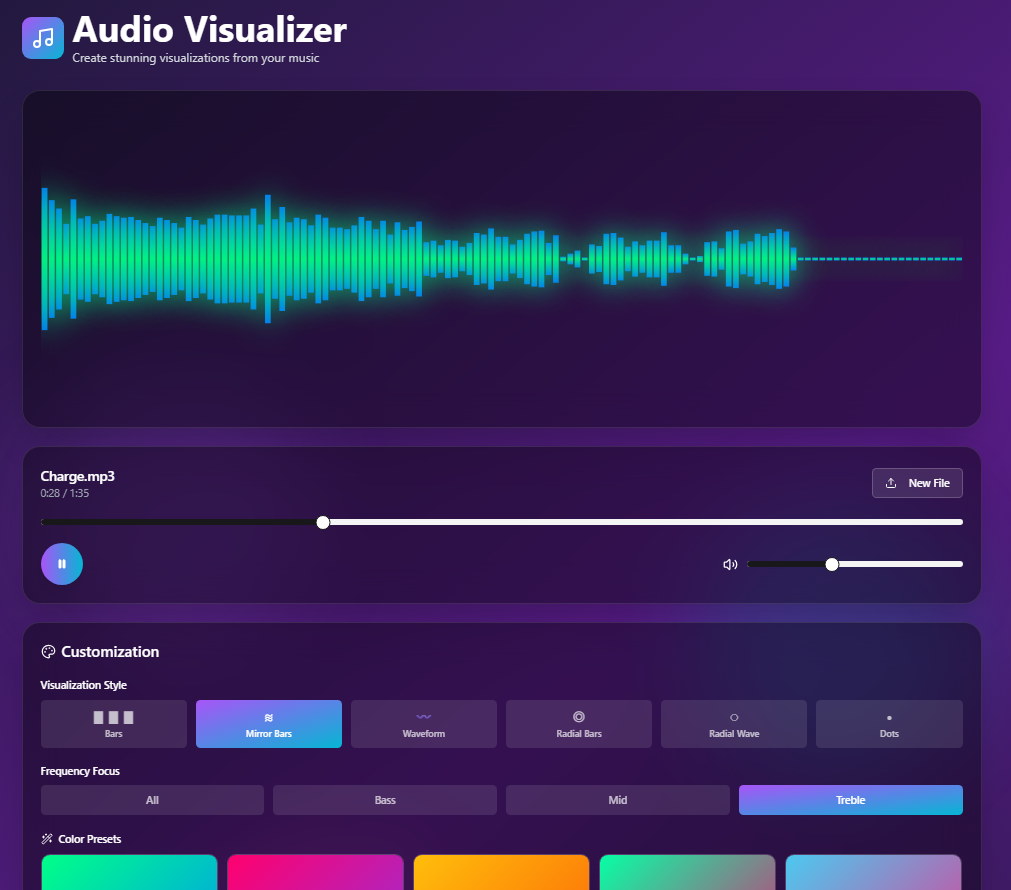Screen dimensions: 1011x890
Task: Select the Mirror Bars style
Action: pyautogui.click(x=269, y=724)
